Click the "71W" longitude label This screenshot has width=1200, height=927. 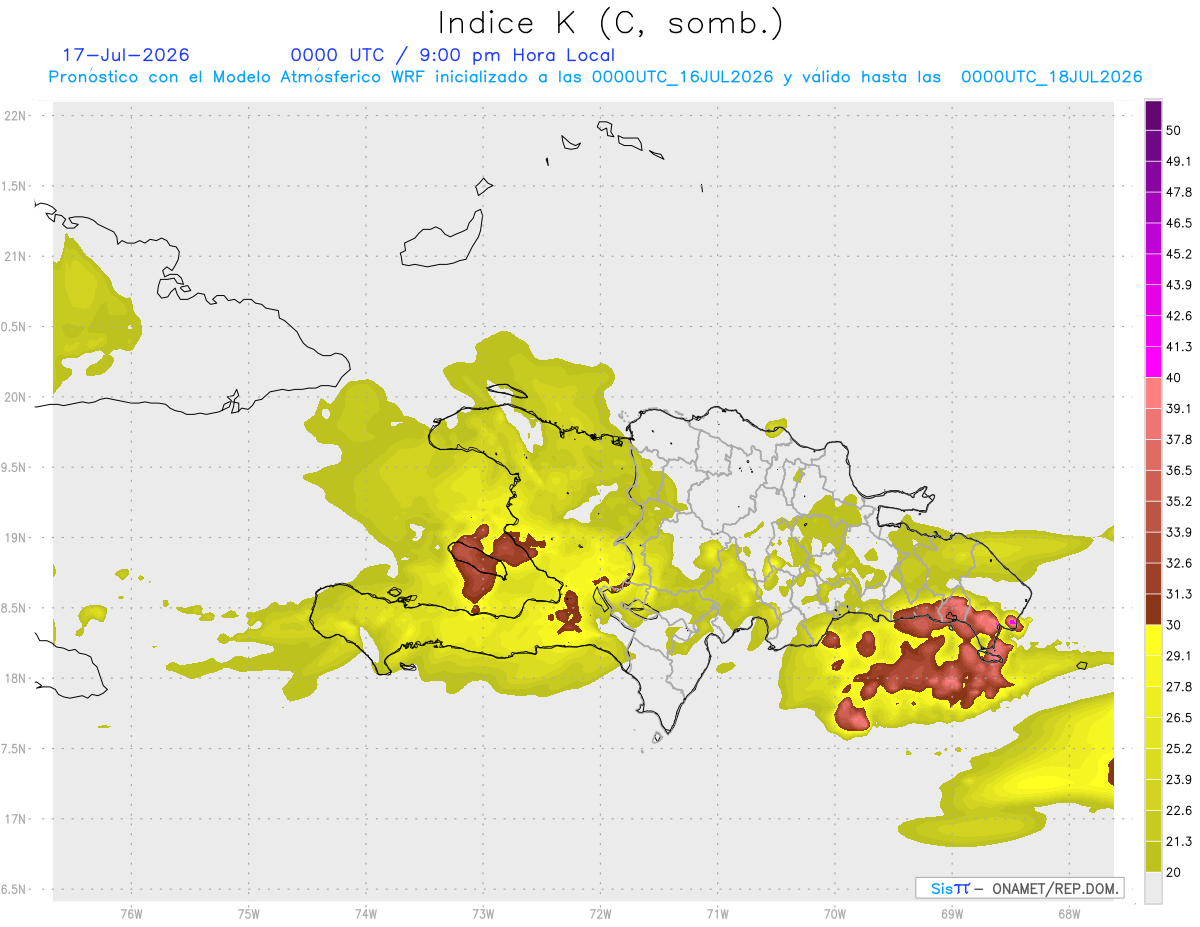(x=717, y=913)
